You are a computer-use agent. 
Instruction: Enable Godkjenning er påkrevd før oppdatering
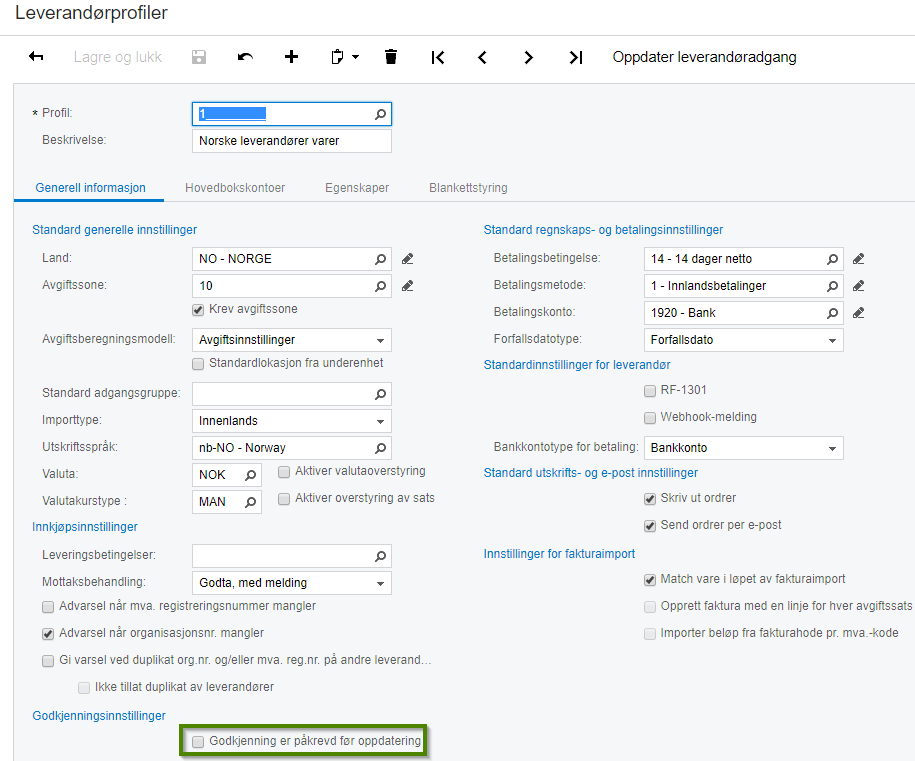pos(199,741)
